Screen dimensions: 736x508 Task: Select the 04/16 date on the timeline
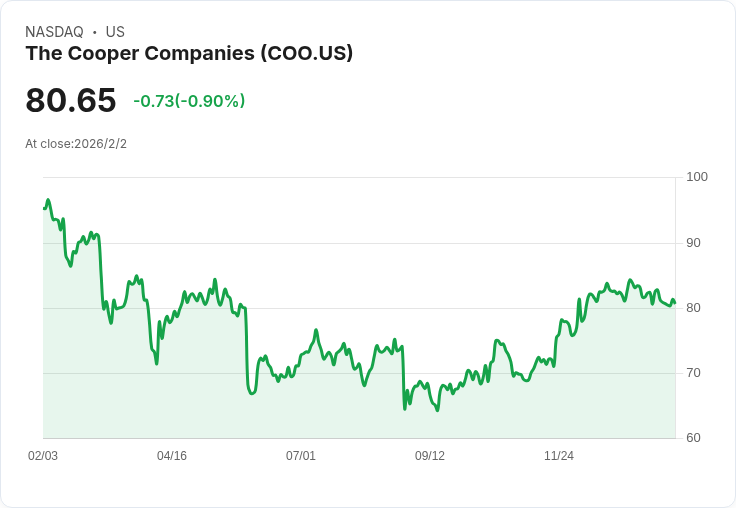(172, 456)
